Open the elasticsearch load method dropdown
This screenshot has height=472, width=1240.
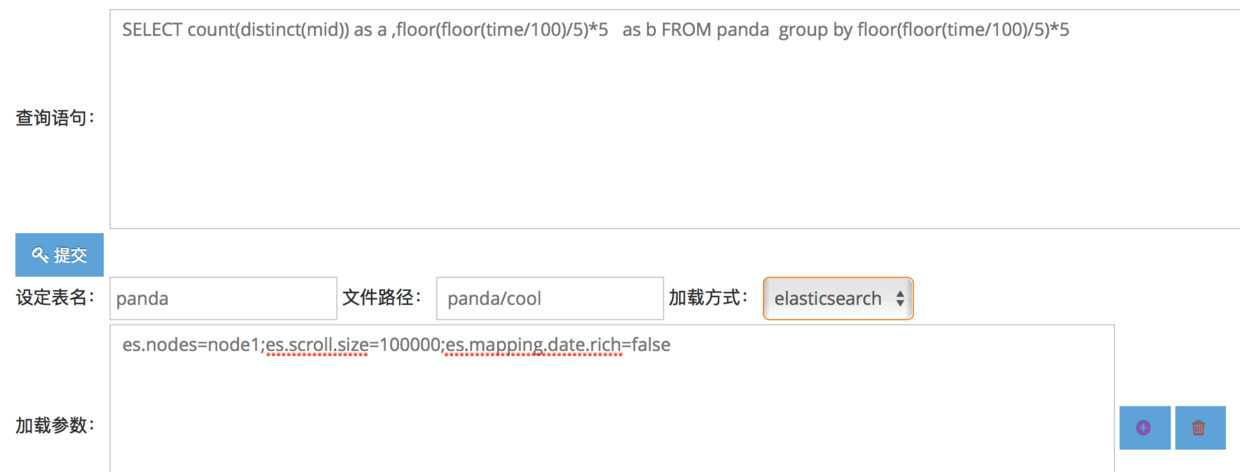[x=838, y=298]
